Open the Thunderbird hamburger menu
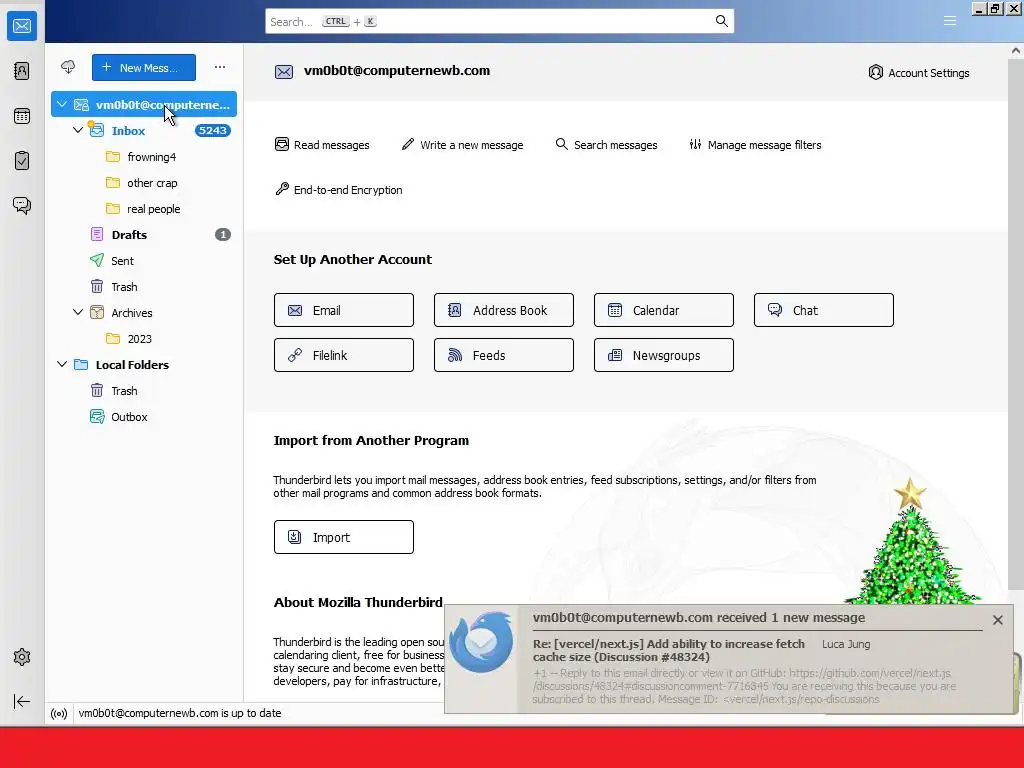This screenshot has height=768, width=1024. coord(950,21)
